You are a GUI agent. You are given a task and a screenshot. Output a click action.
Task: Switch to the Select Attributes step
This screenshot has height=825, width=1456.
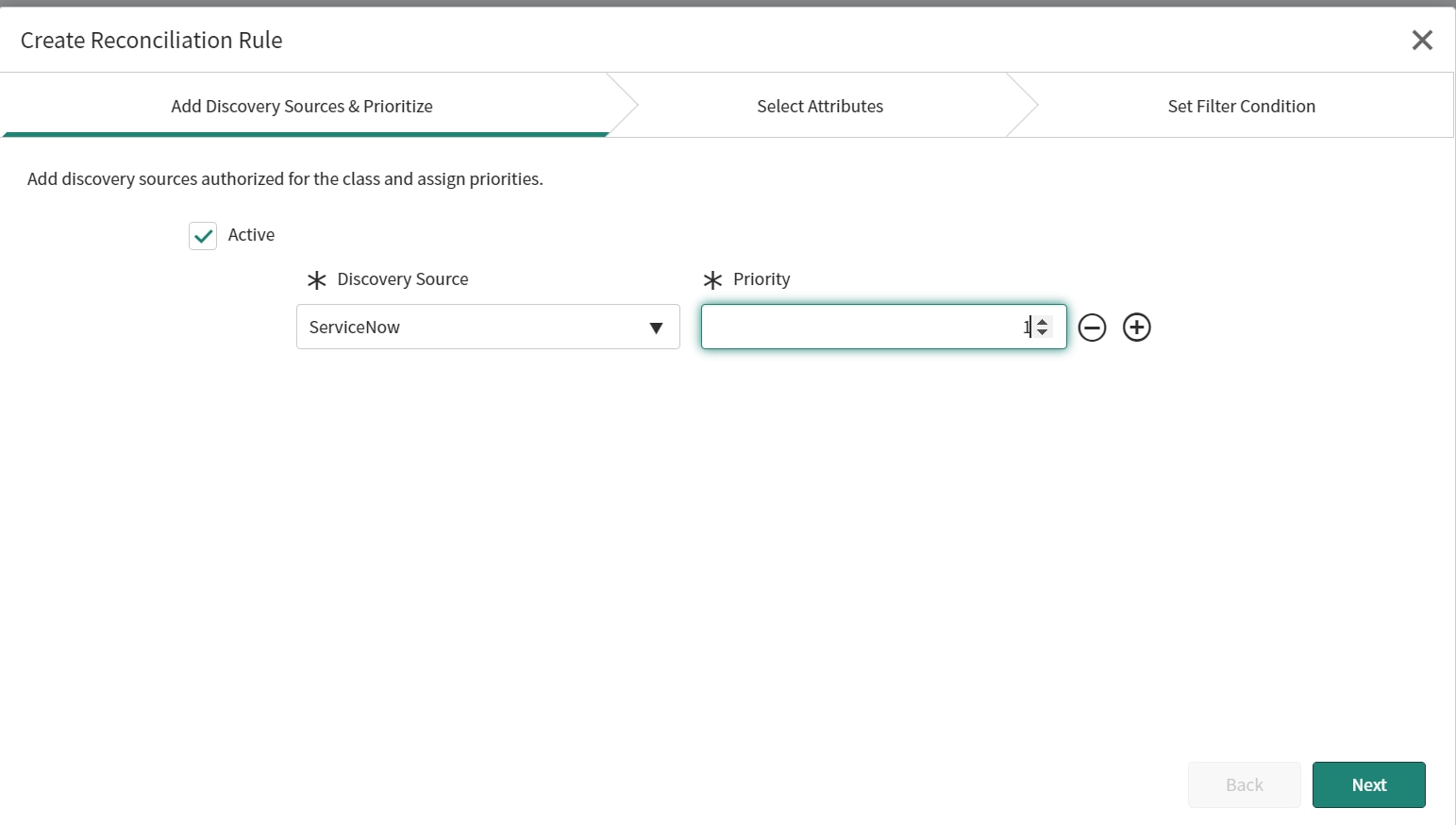click(819, 106)
